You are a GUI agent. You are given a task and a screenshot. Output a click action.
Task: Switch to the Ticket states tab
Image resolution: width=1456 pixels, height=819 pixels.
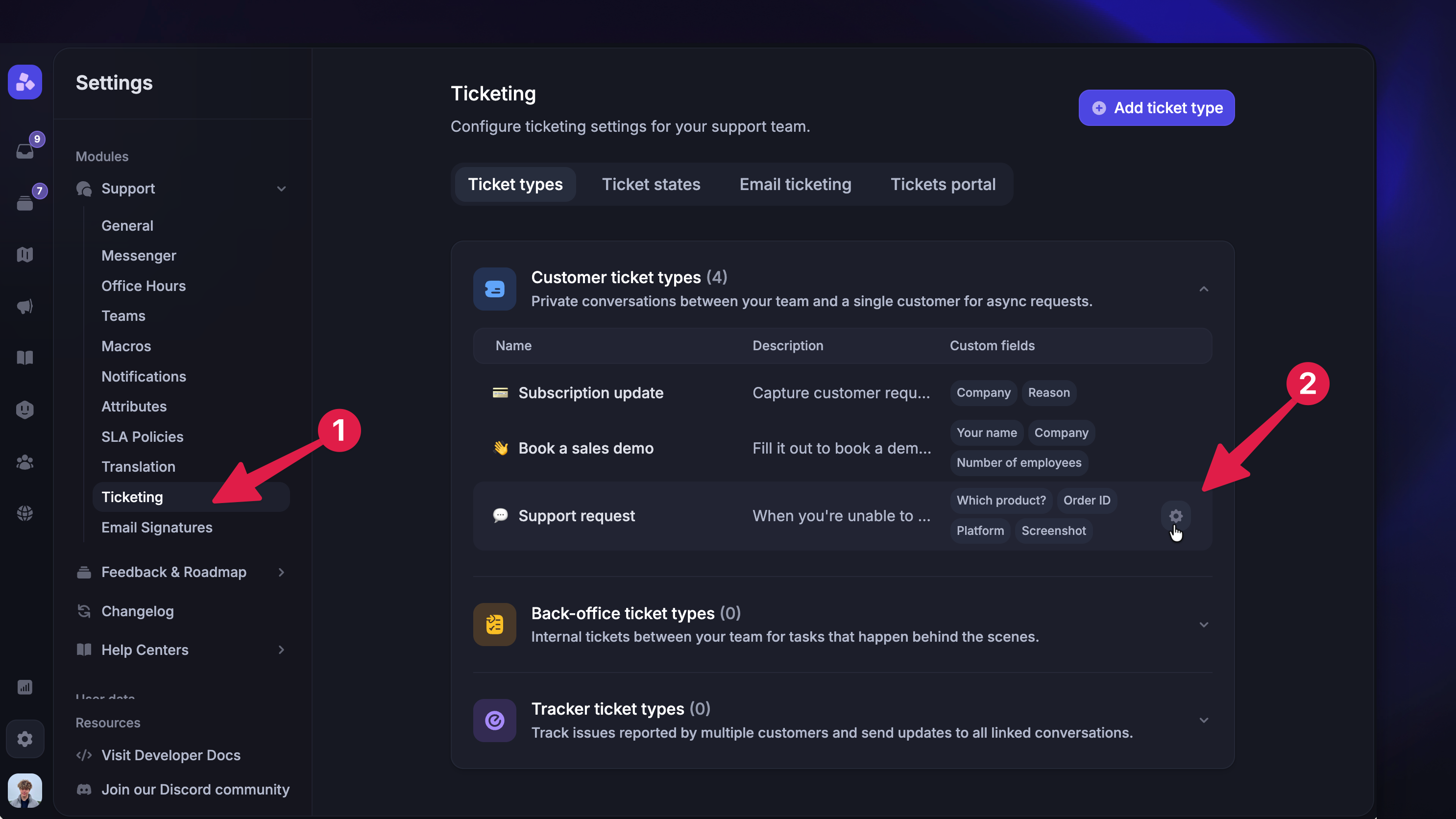point(651,184)
